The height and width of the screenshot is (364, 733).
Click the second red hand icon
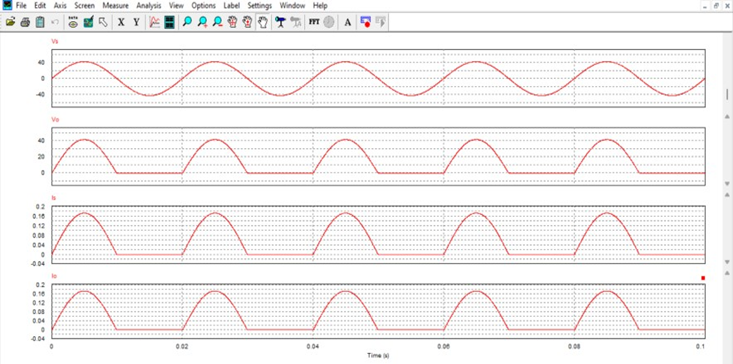click(247, 21)
